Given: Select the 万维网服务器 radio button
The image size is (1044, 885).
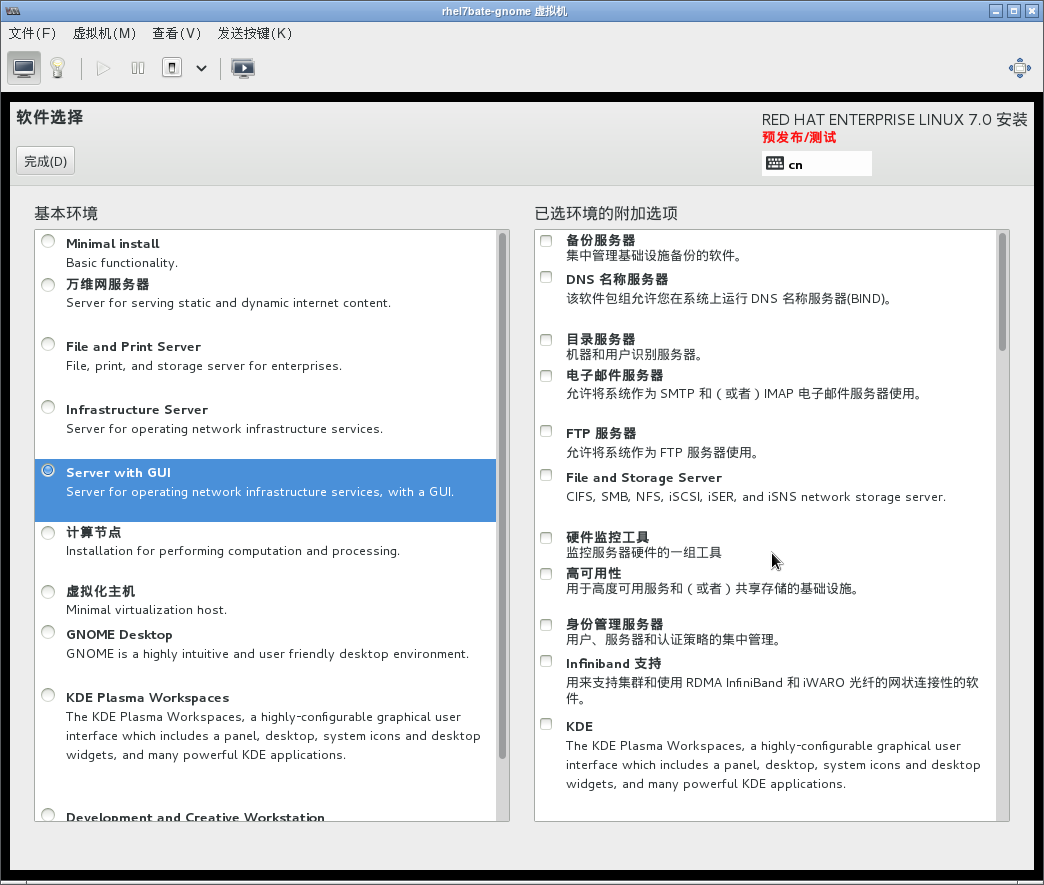Looking at the screenshot, I should pos(48,285).
